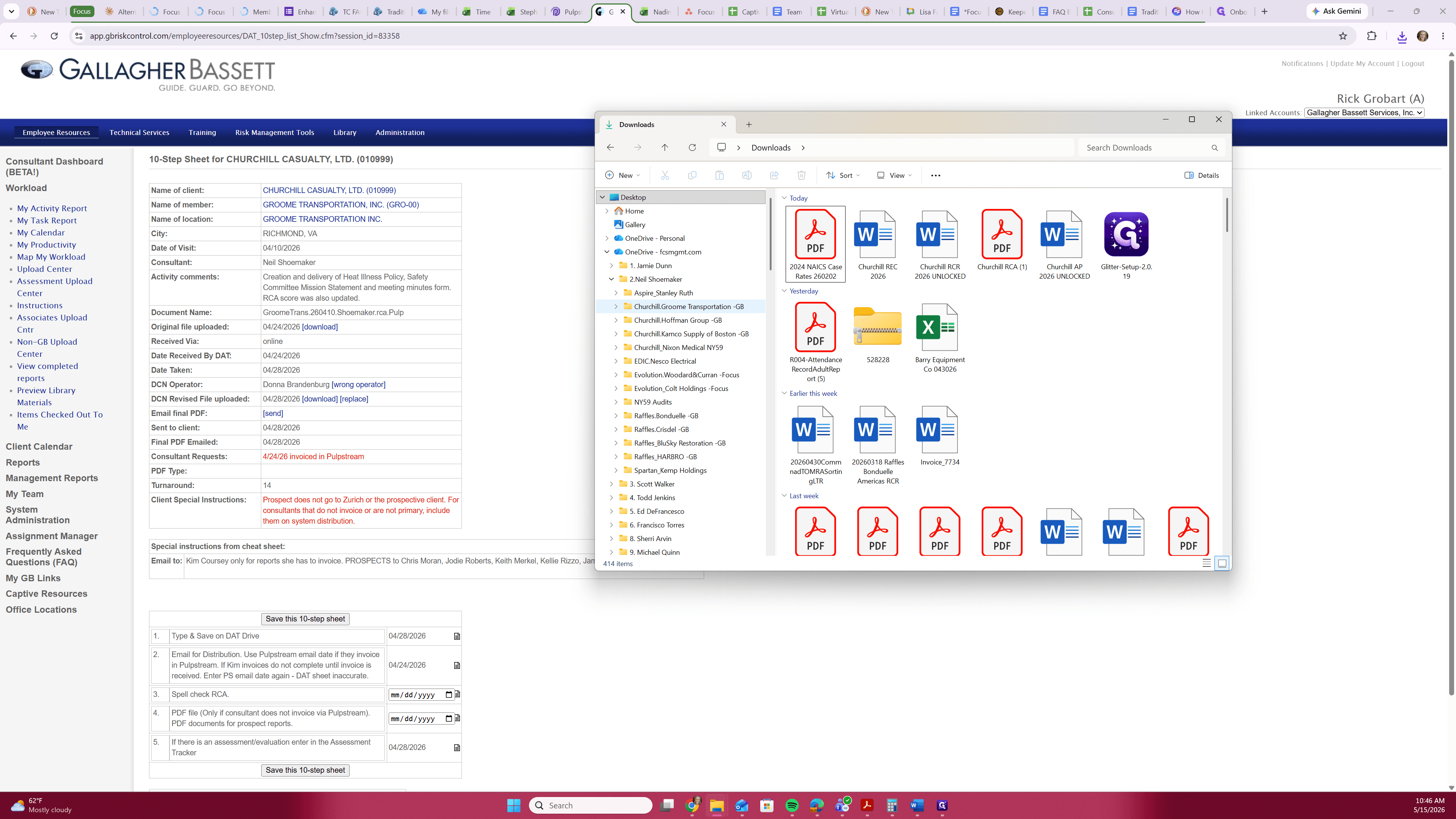Open Word from the taskbar
This screenshot has width=1456, height=819.
[917, 805]
